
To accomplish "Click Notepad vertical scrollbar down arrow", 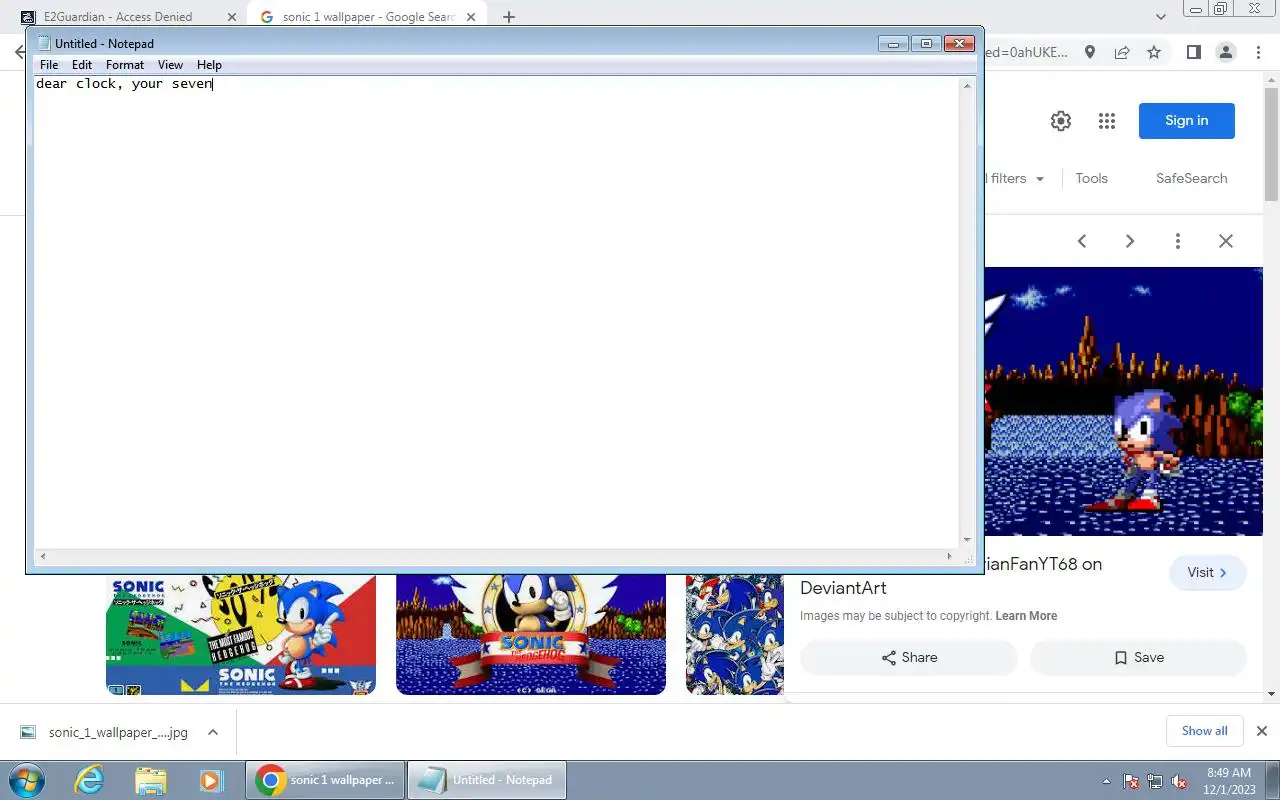I will click(967, 540).
